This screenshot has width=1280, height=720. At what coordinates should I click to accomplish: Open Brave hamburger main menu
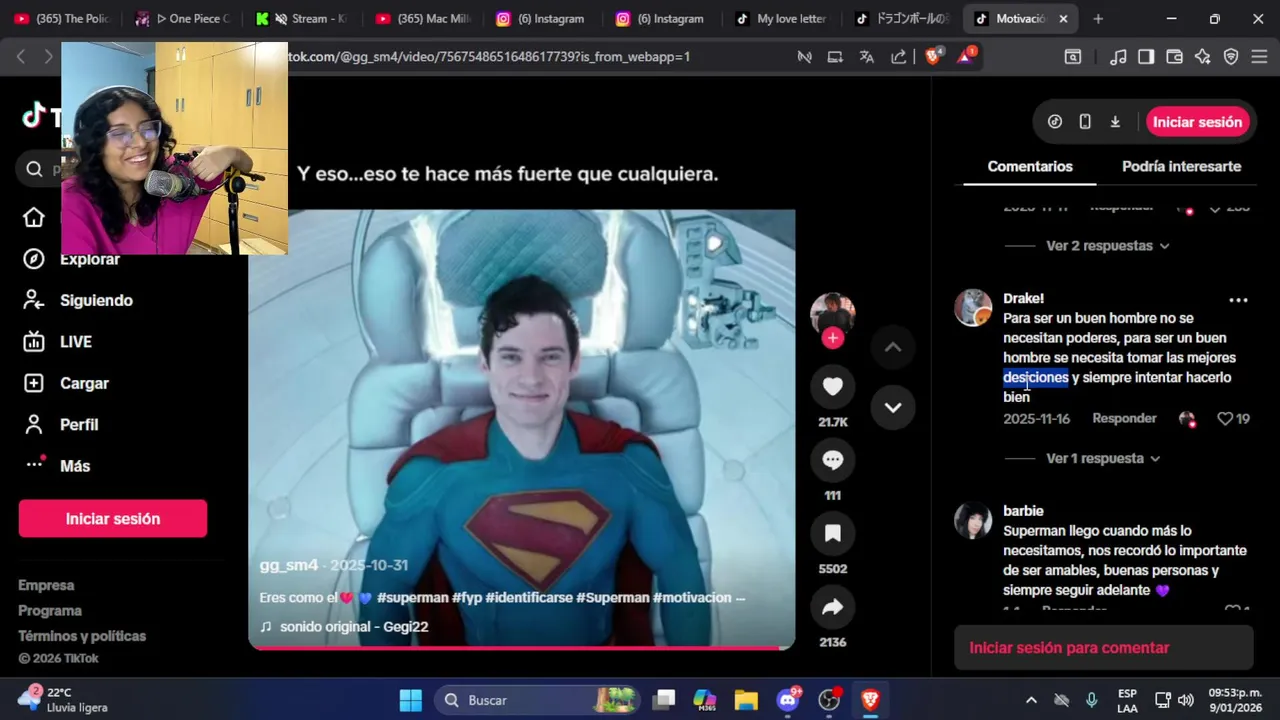1259,57
